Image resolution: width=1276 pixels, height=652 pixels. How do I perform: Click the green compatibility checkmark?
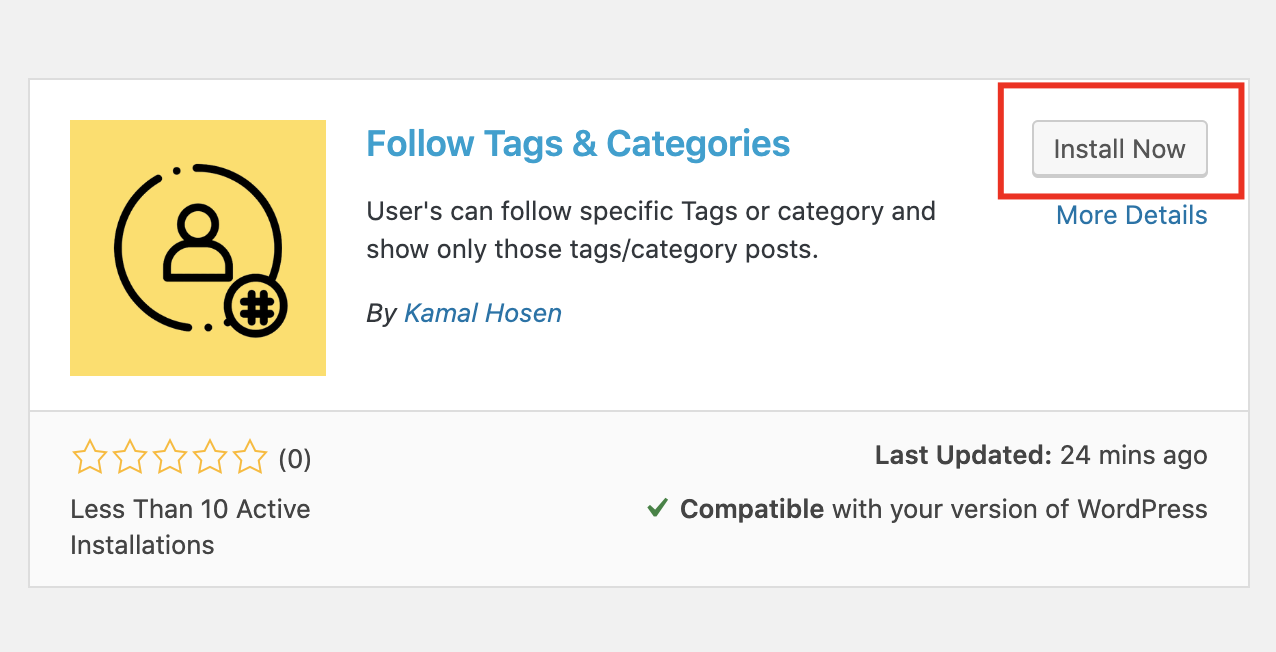(657, 508)
